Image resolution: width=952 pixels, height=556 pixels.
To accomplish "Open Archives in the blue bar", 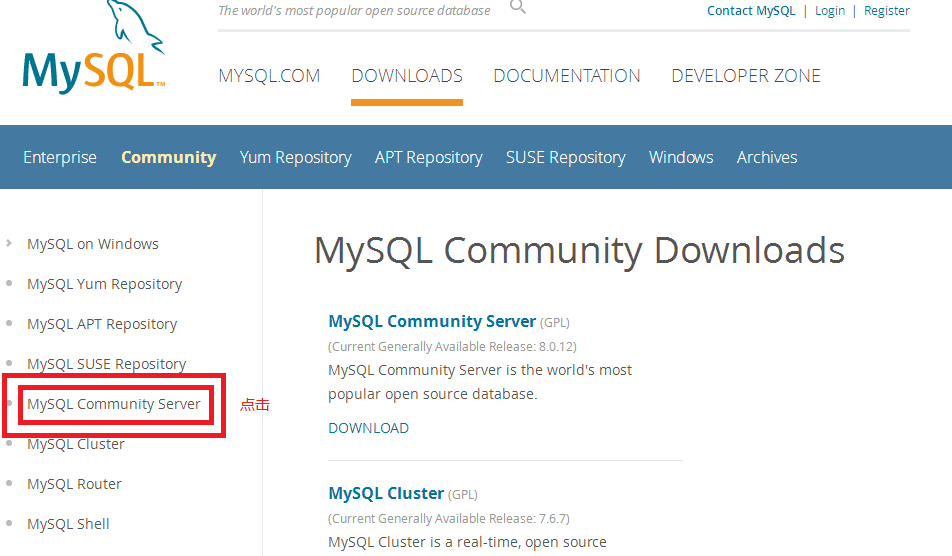I will tap(767, 157).
